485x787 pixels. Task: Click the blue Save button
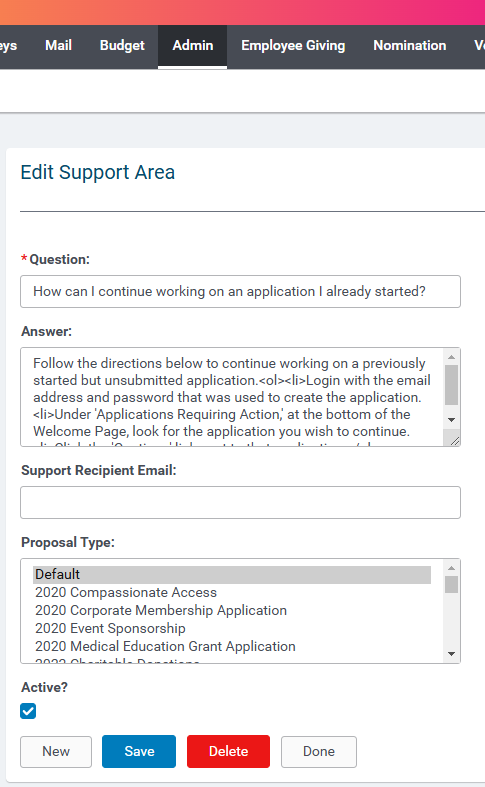click(x=139, y=751)
